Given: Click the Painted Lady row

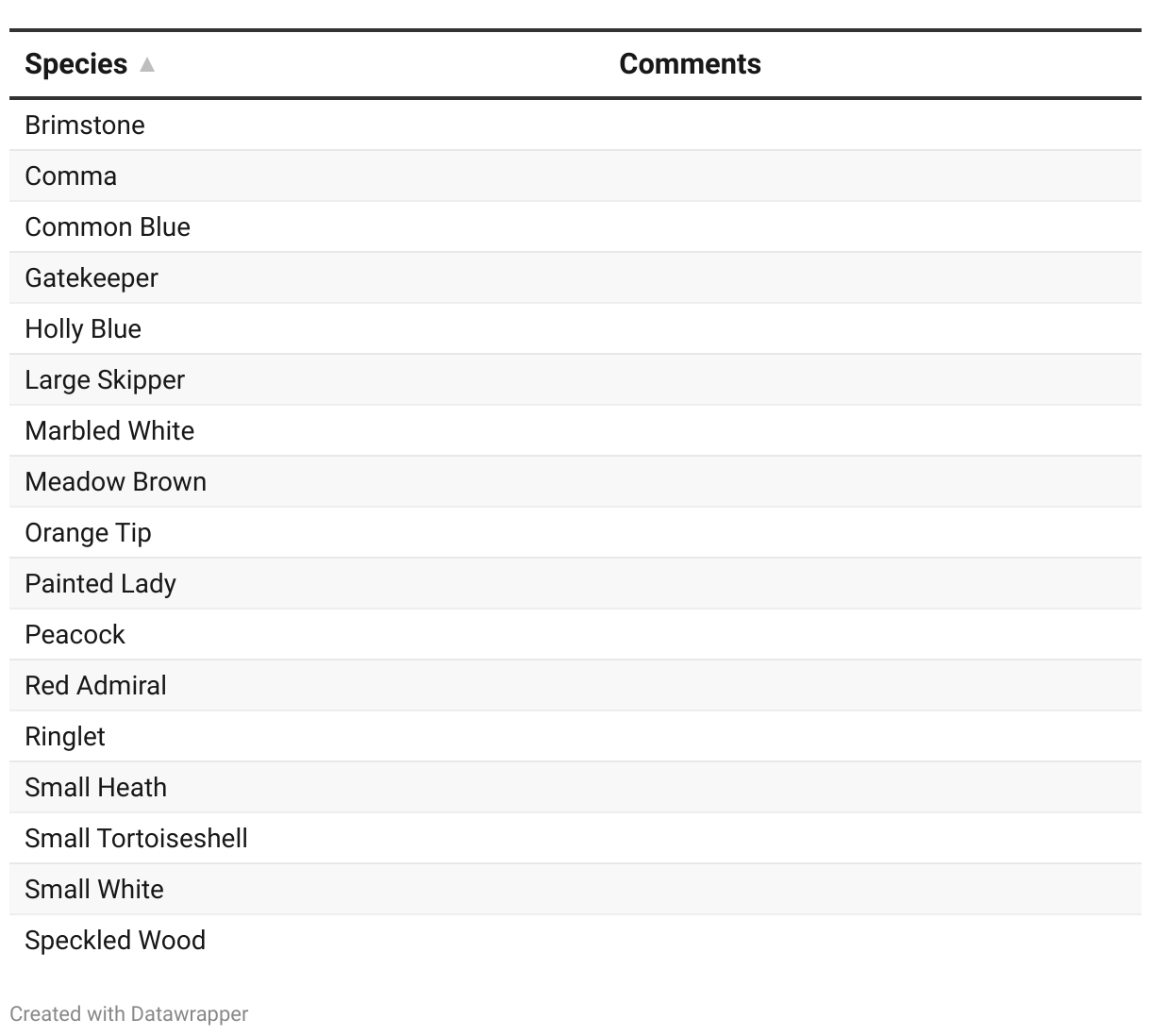Looking at the screenshot, I should [x=100, y=584].
